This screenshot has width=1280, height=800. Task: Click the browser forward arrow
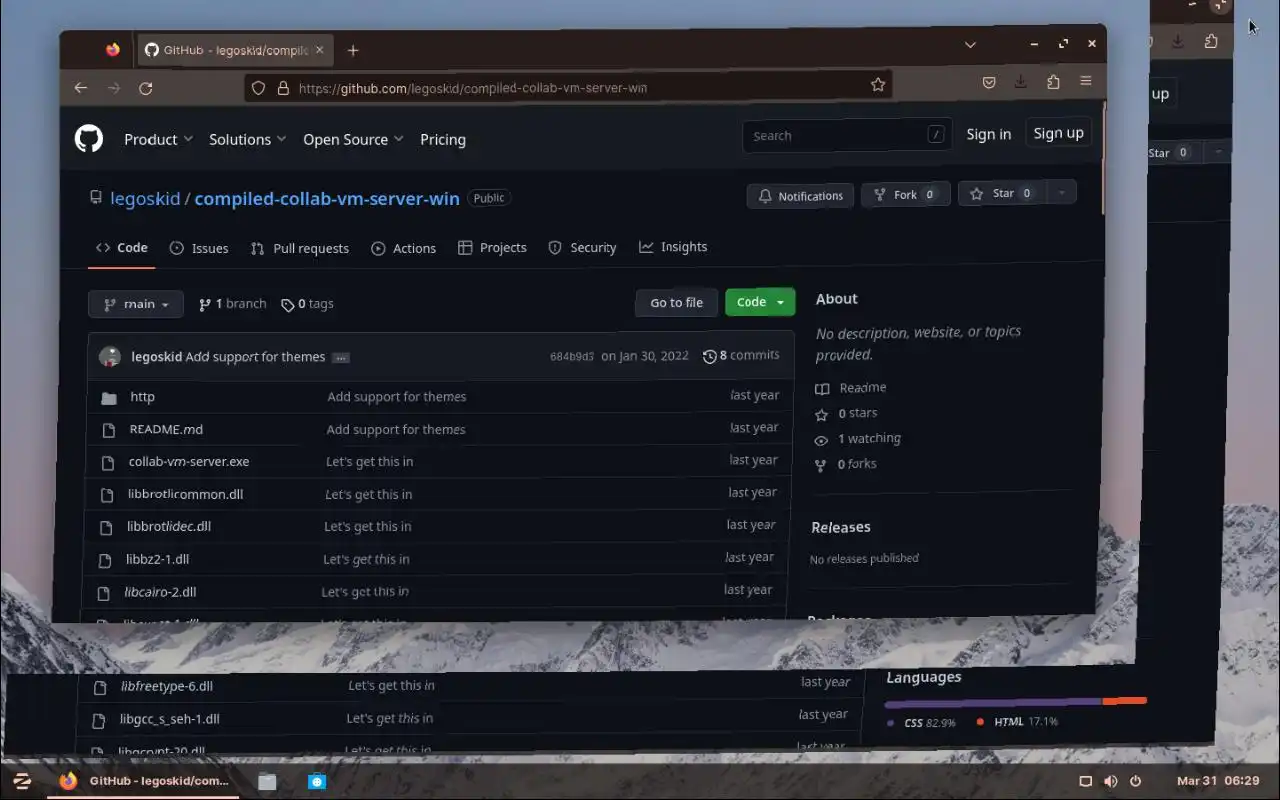point(113,88)
